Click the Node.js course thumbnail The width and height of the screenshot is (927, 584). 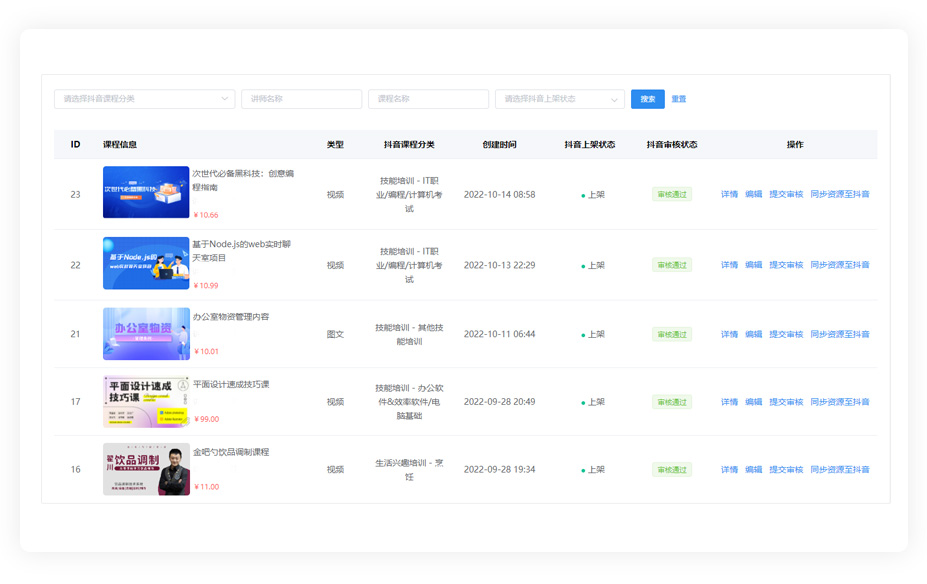click(x=146, y=263)
